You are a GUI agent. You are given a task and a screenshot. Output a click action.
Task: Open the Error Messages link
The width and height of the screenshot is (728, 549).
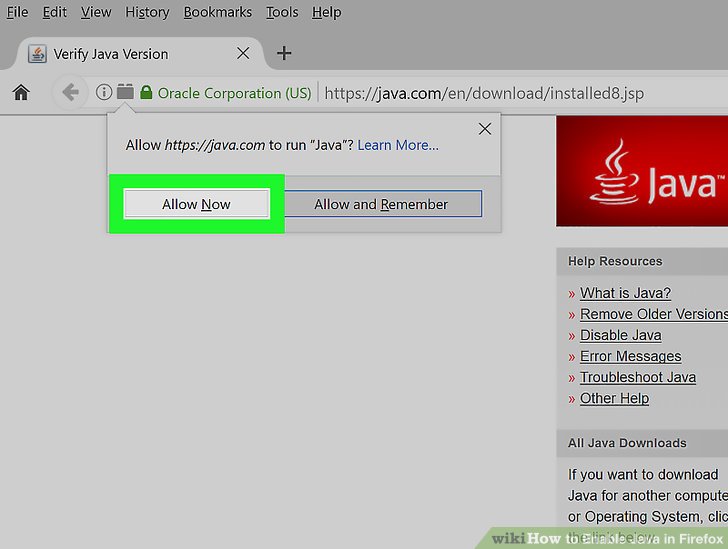click(630, 356)
